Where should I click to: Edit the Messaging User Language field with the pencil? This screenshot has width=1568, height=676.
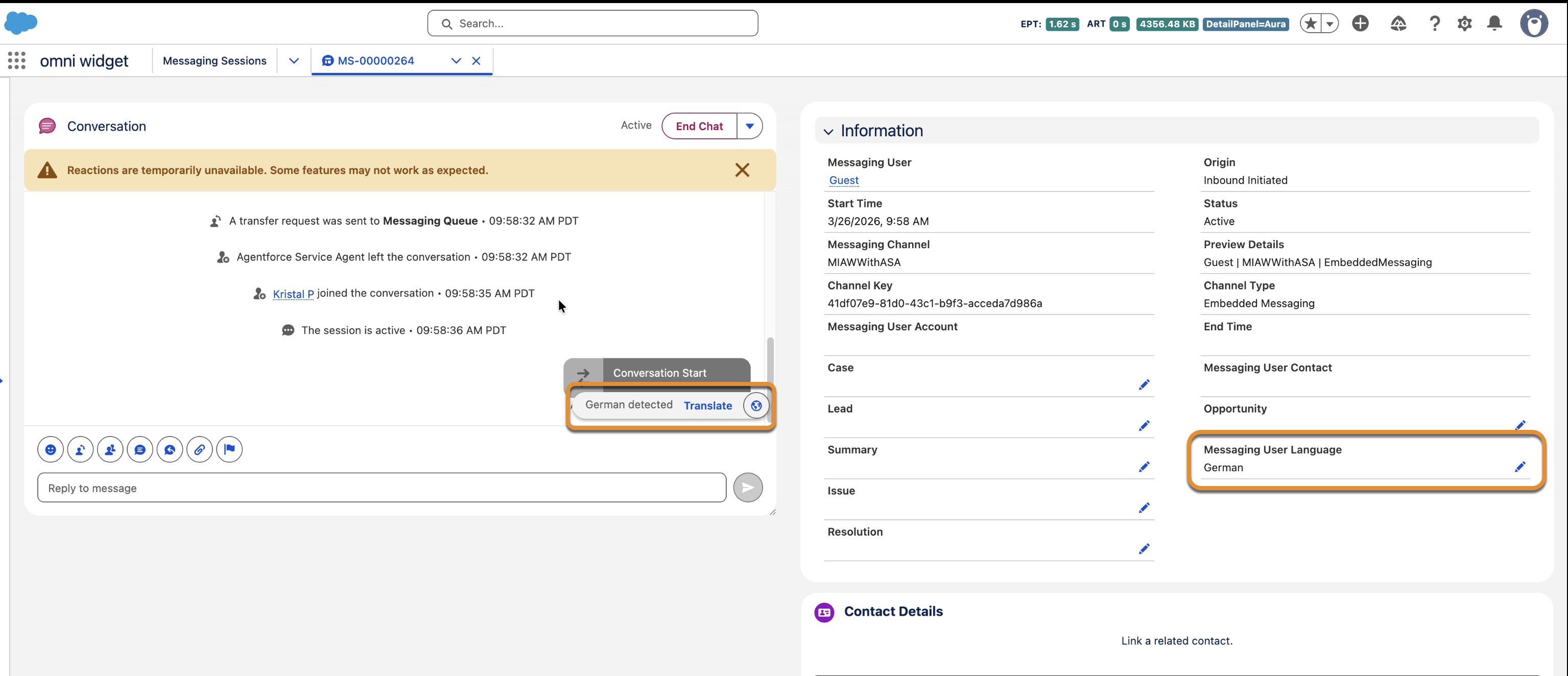pos(1520,467)
